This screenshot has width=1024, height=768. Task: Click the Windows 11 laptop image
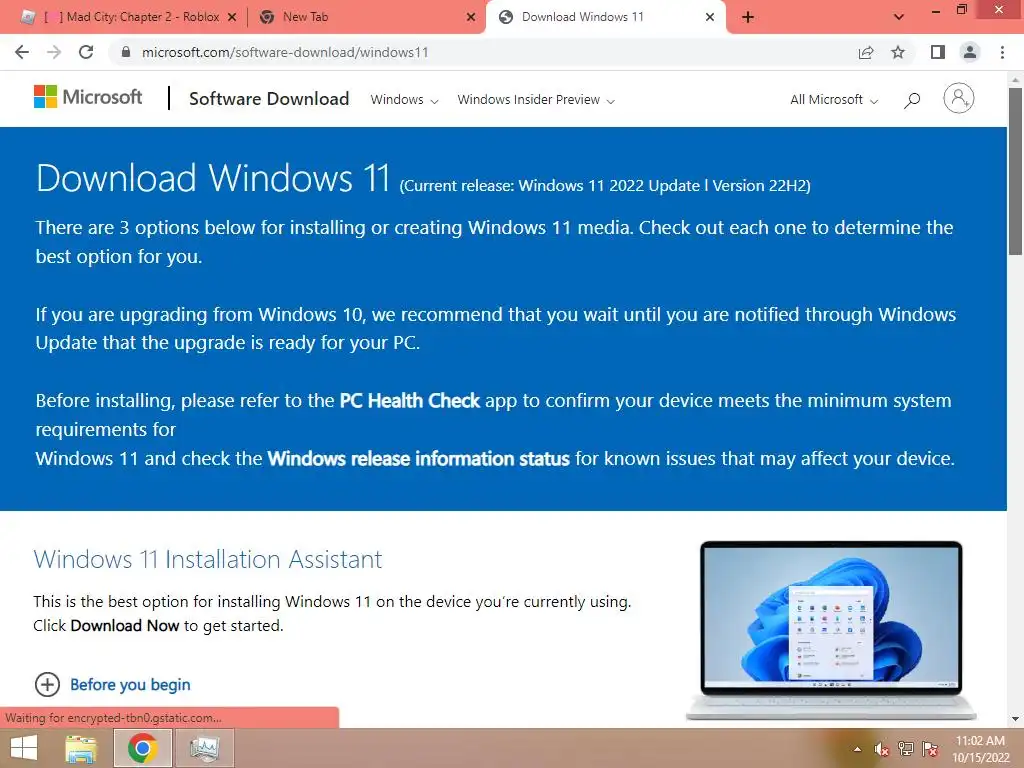pos(831,630)
